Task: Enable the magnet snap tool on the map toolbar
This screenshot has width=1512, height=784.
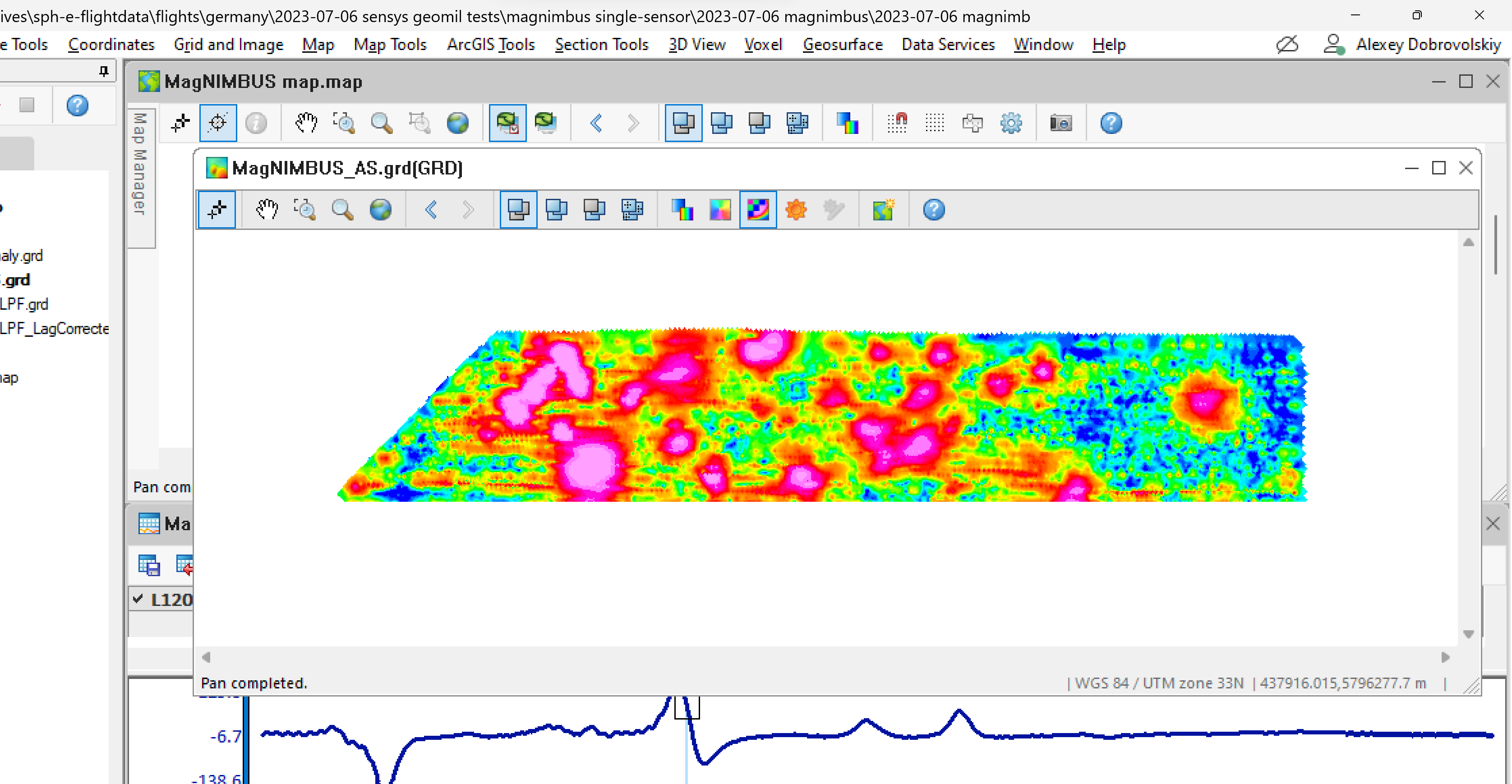Action: point(898,123)
